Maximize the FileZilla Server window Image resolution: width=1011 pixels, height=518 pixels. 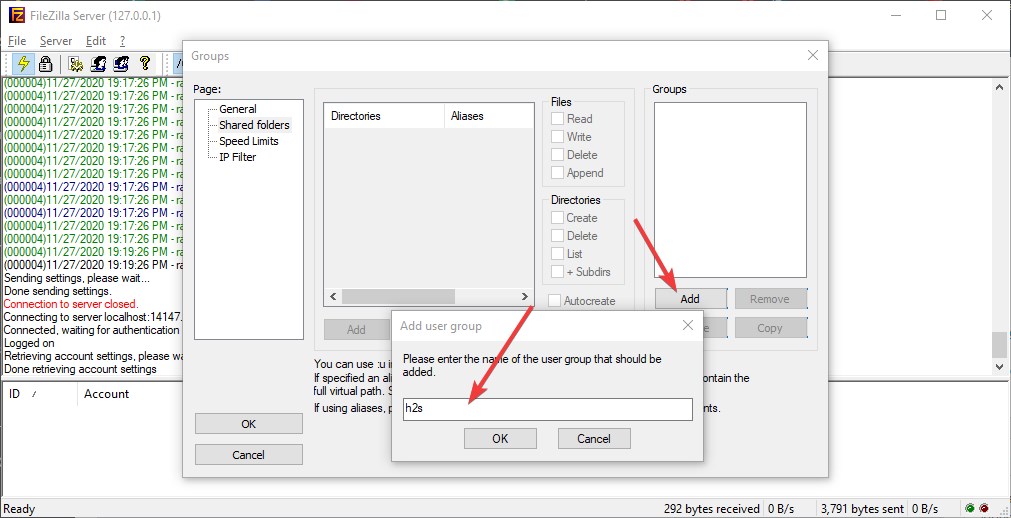(941, 15)
